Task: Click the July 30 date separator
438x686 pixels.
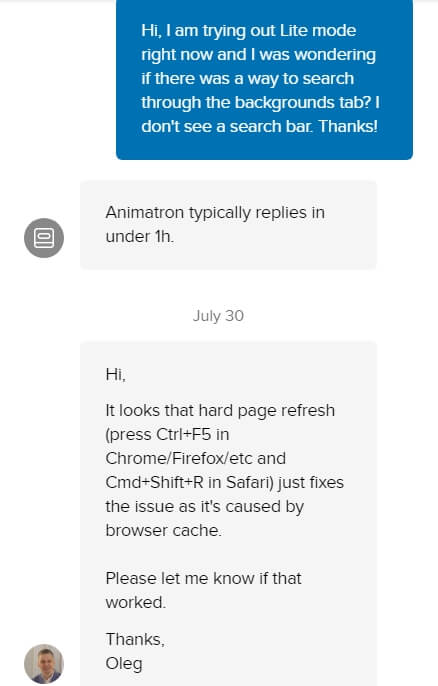Action: tap(218, 315)
